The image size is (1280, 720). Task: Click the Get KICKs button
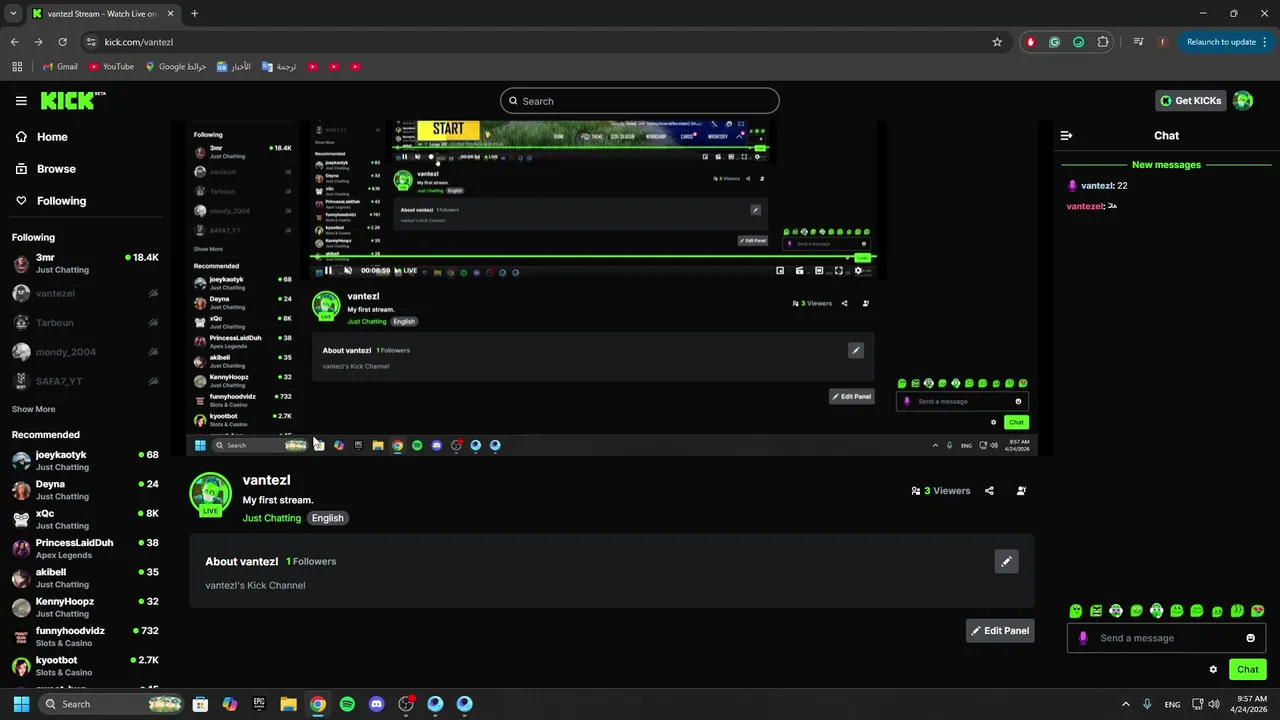tap(1190, 100)
